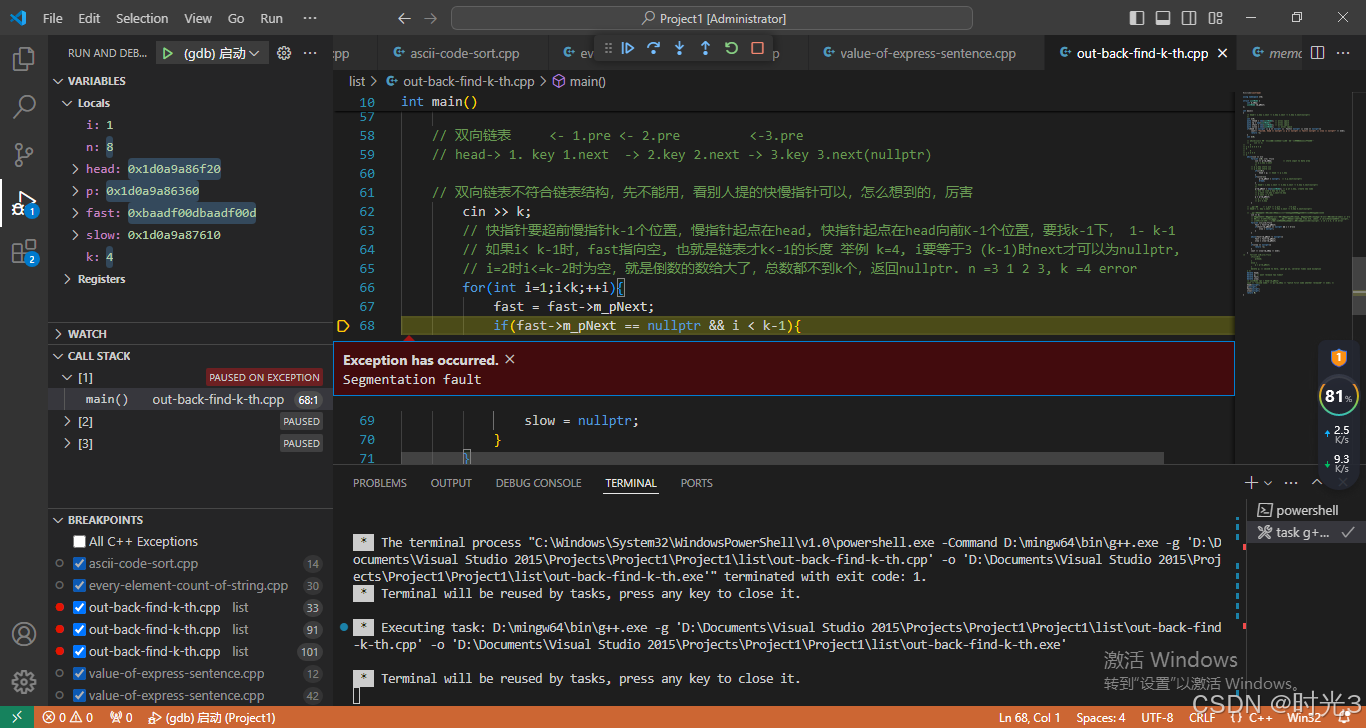
Task: Open the Source Control view
Action: click(x=24, y=155)
